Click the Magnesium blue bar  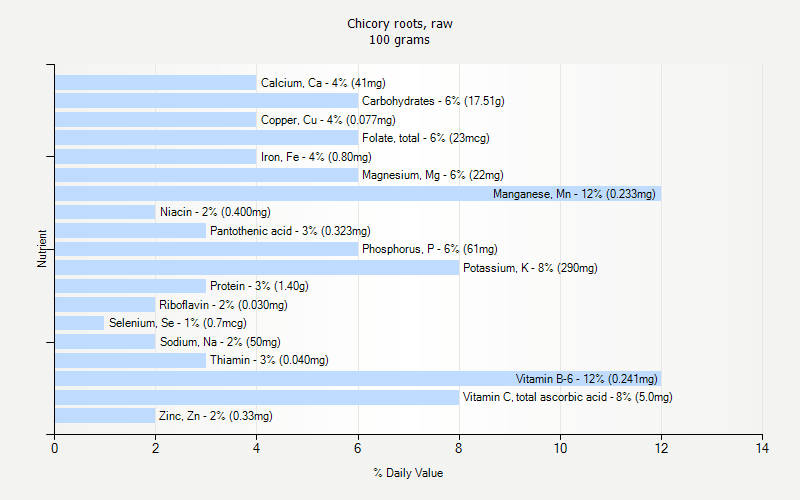(x=206, y=175)
